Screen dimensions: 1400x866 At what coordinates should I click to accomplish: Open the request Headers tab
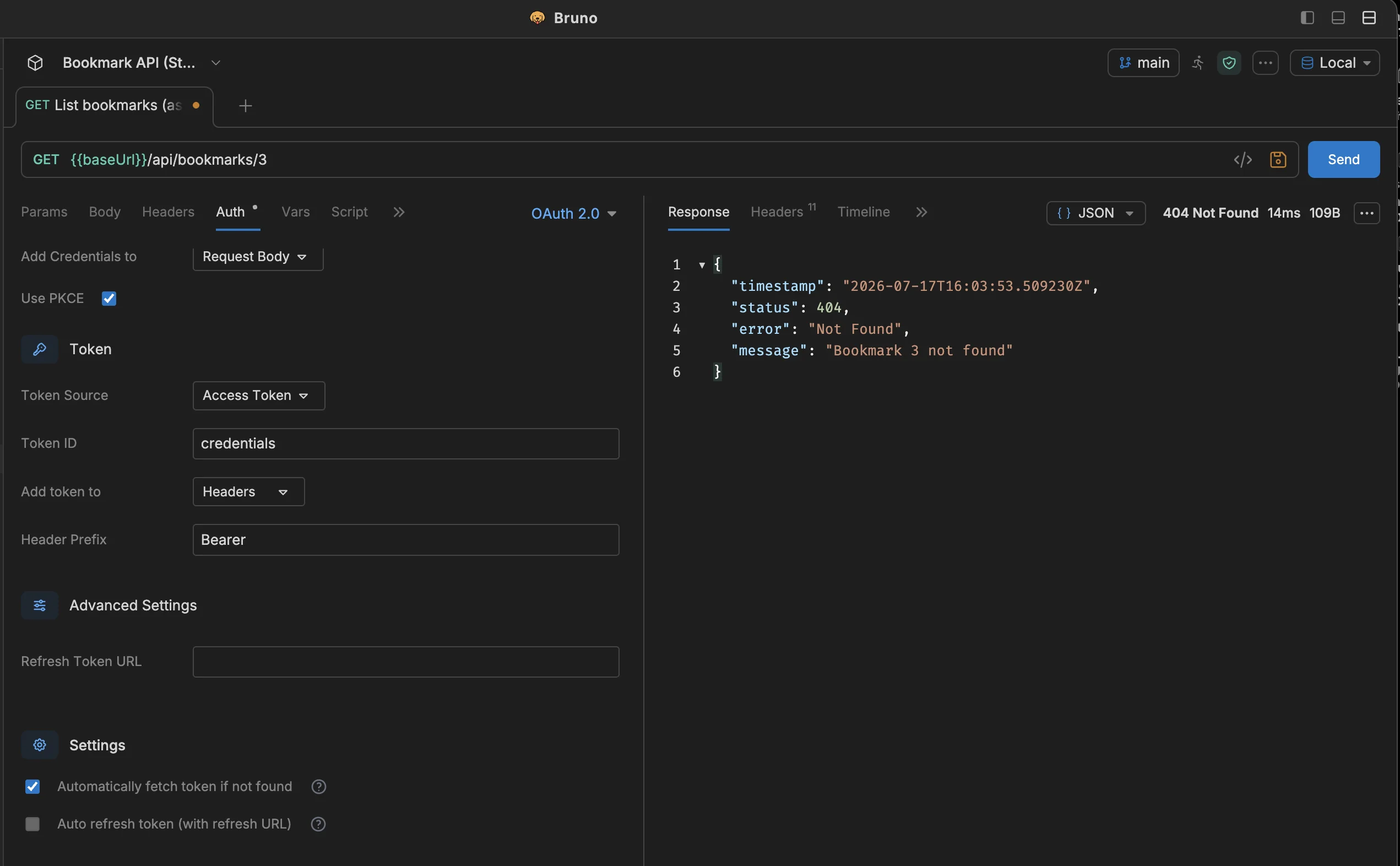coord(169,212)
